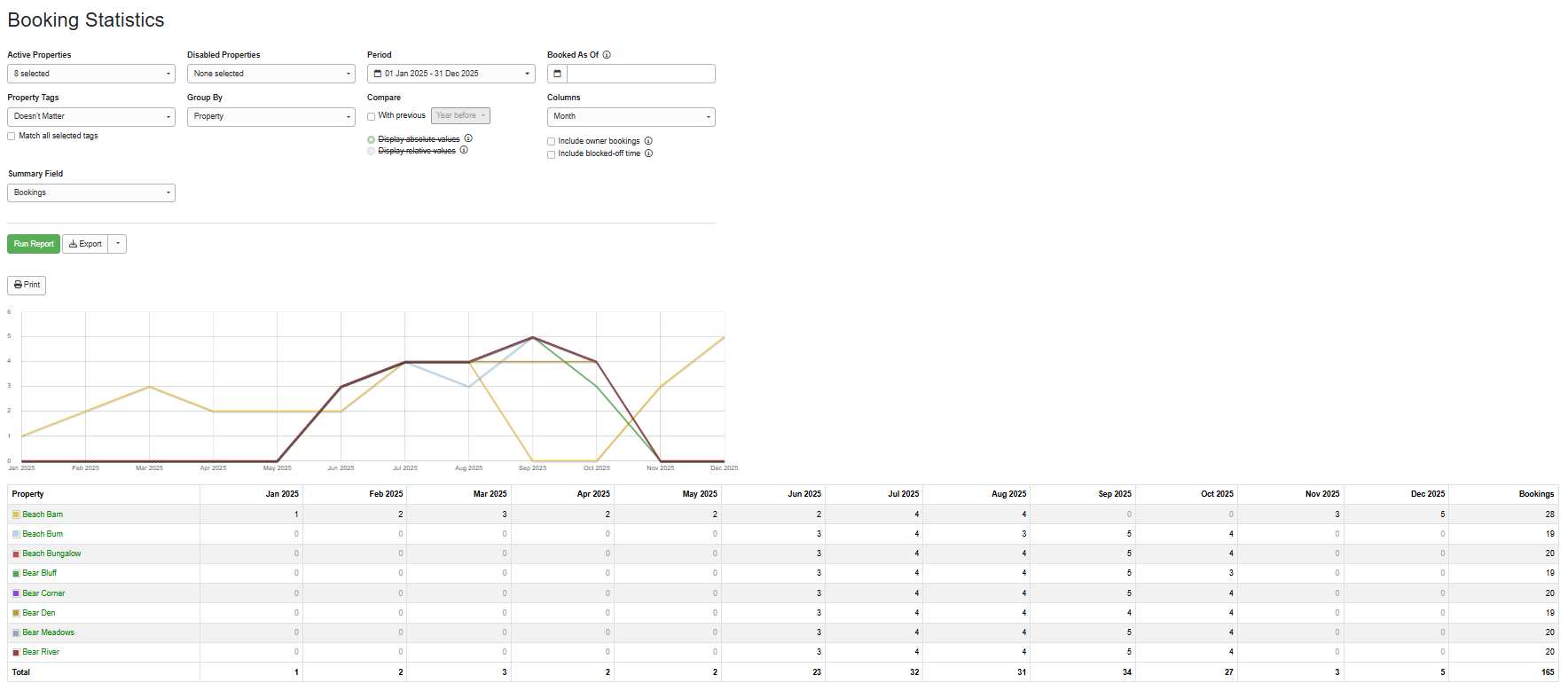Open the Year before compare dropdown

460,115
